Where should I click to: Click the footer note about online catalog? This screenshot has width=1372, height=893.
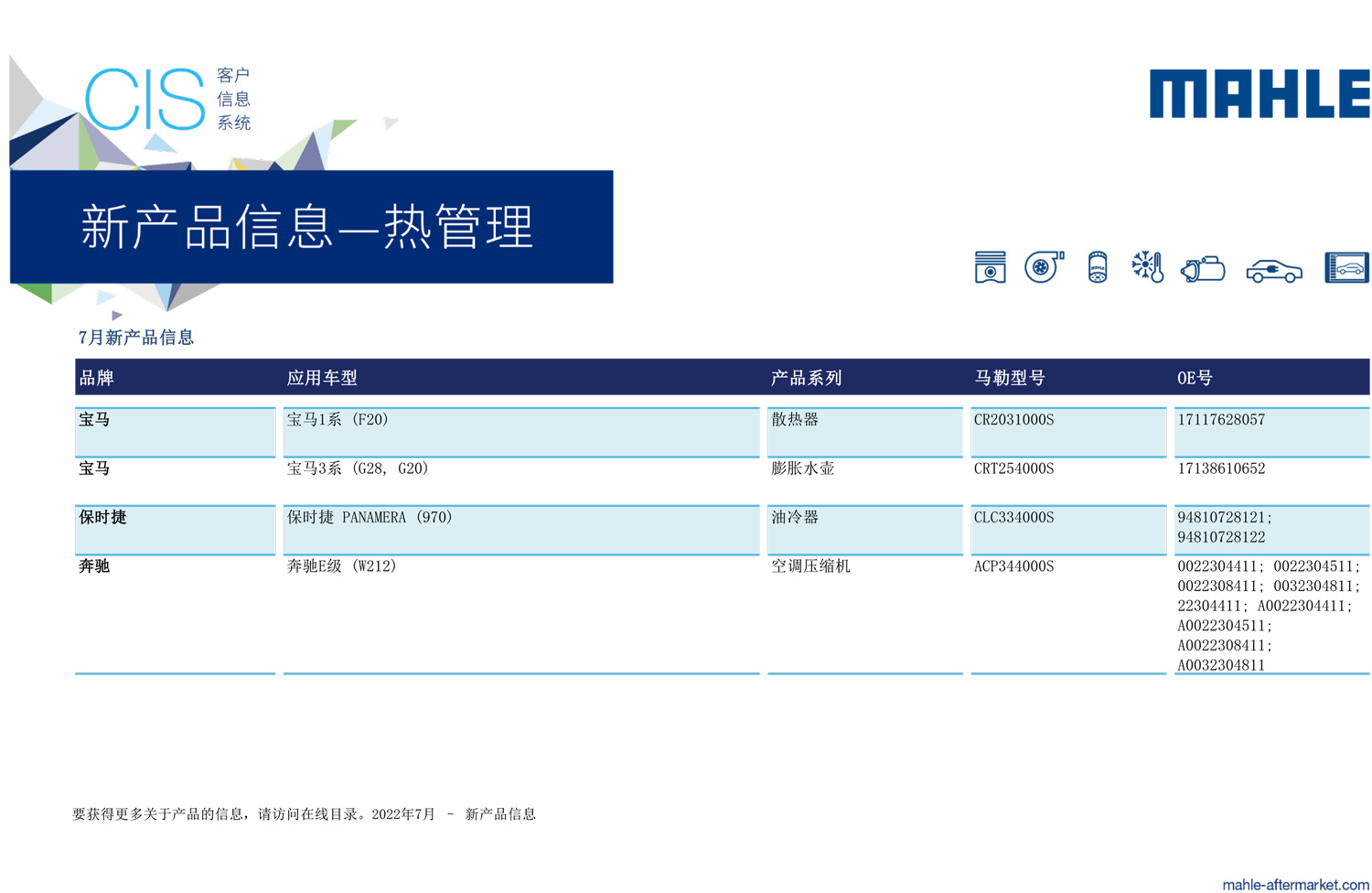(x=304, y=814)
